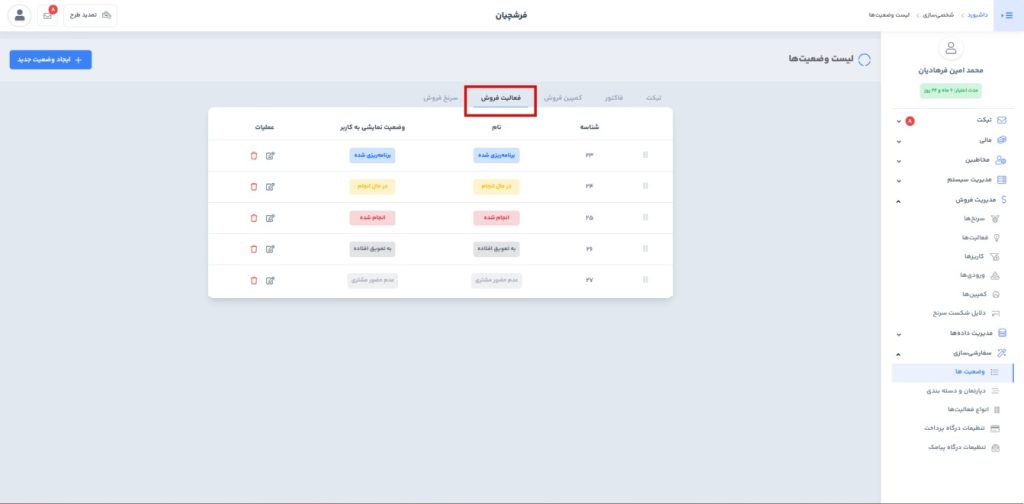Click the تمدید طرح button
This screenshot has height=504, width=1024.
pyautogui.click(x=90, y=15)
